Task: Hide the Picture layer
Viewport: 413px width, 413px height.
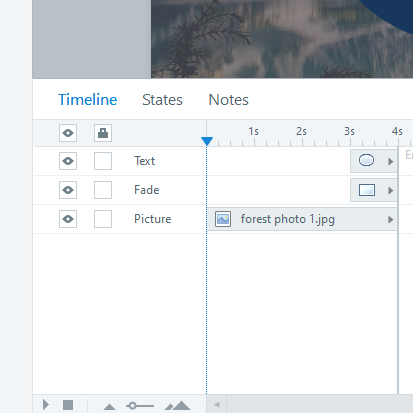Action: [x=68, y=219]
